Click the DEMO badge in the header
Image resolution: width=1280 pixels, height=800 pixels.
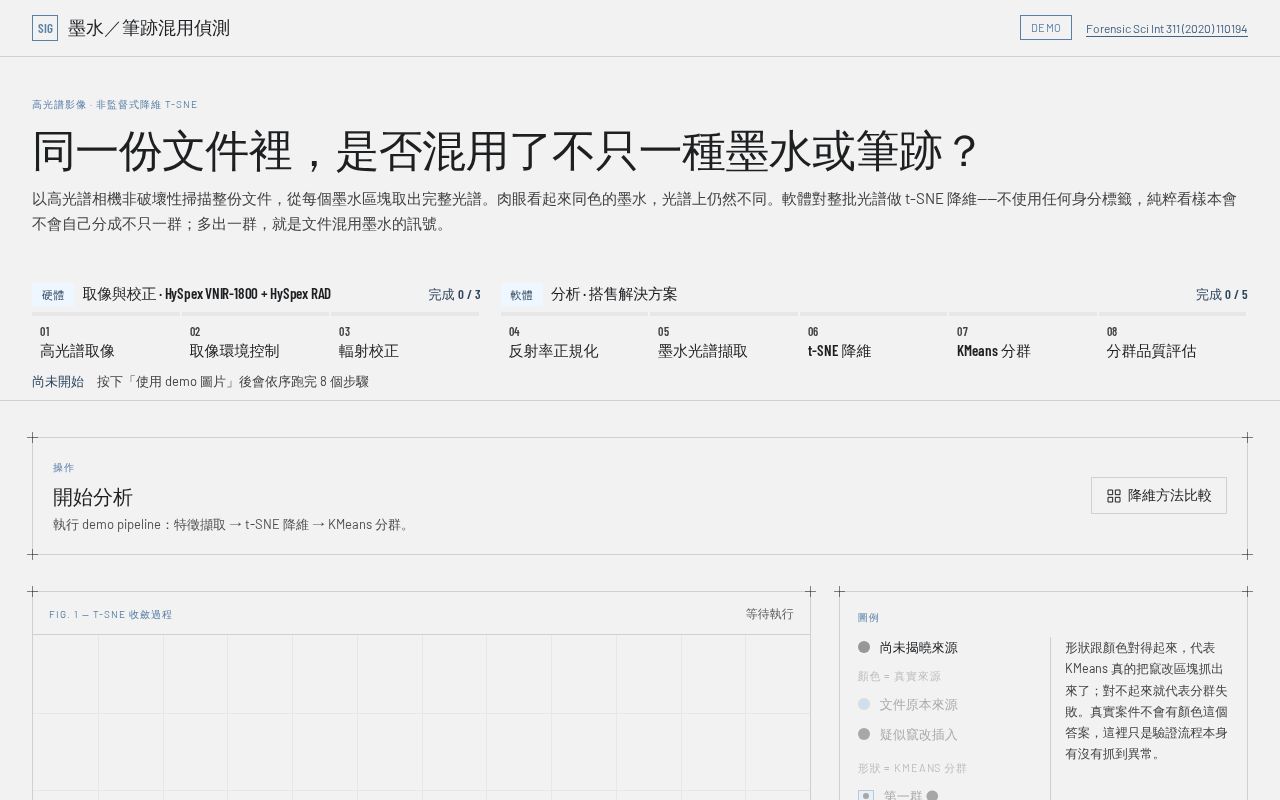pyautogui.click(x=1046, y=28)
